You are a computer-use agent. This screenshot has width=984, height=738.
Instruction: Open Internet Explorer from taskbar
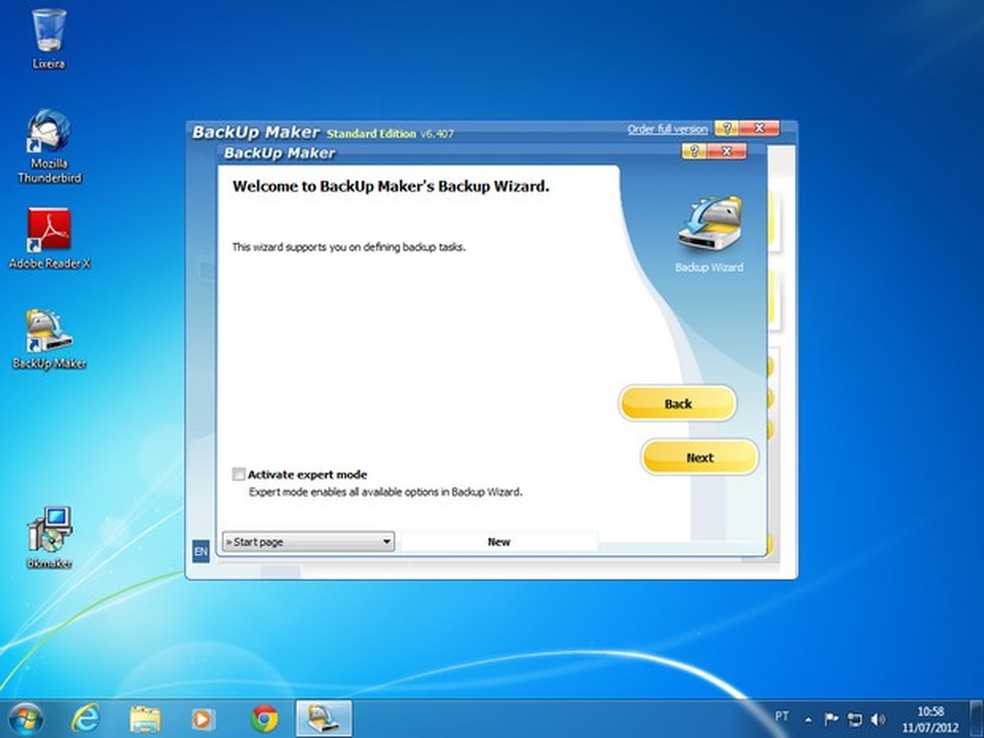click(x=86, y=717)
